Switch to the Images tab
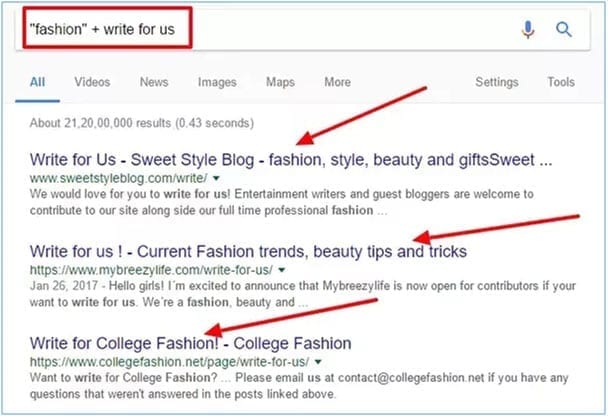 tap(217, 82)
